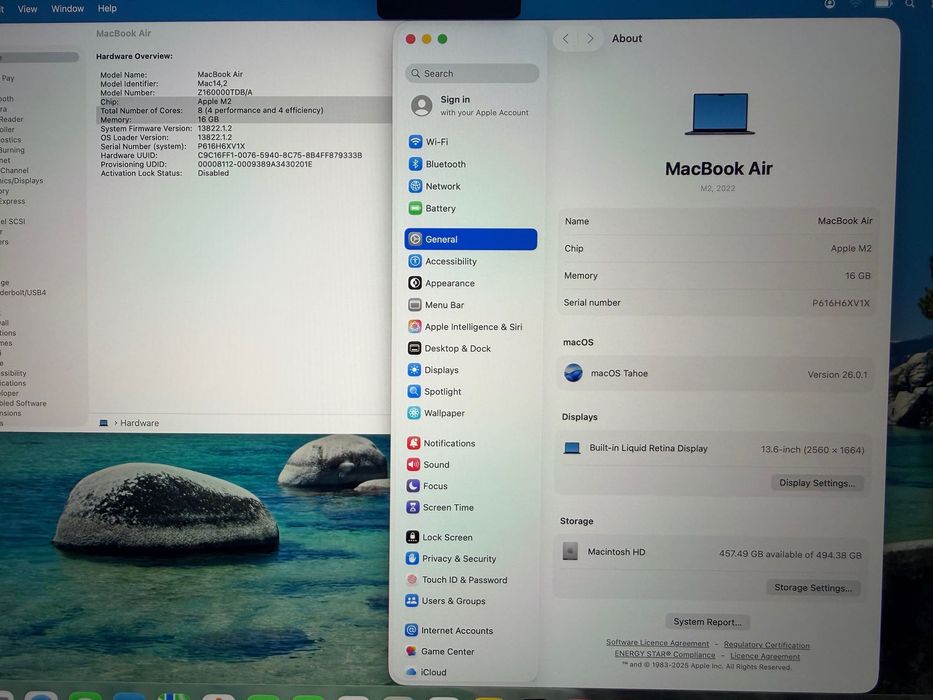Open Network globe icon in sidebar

tap(415, 186)
